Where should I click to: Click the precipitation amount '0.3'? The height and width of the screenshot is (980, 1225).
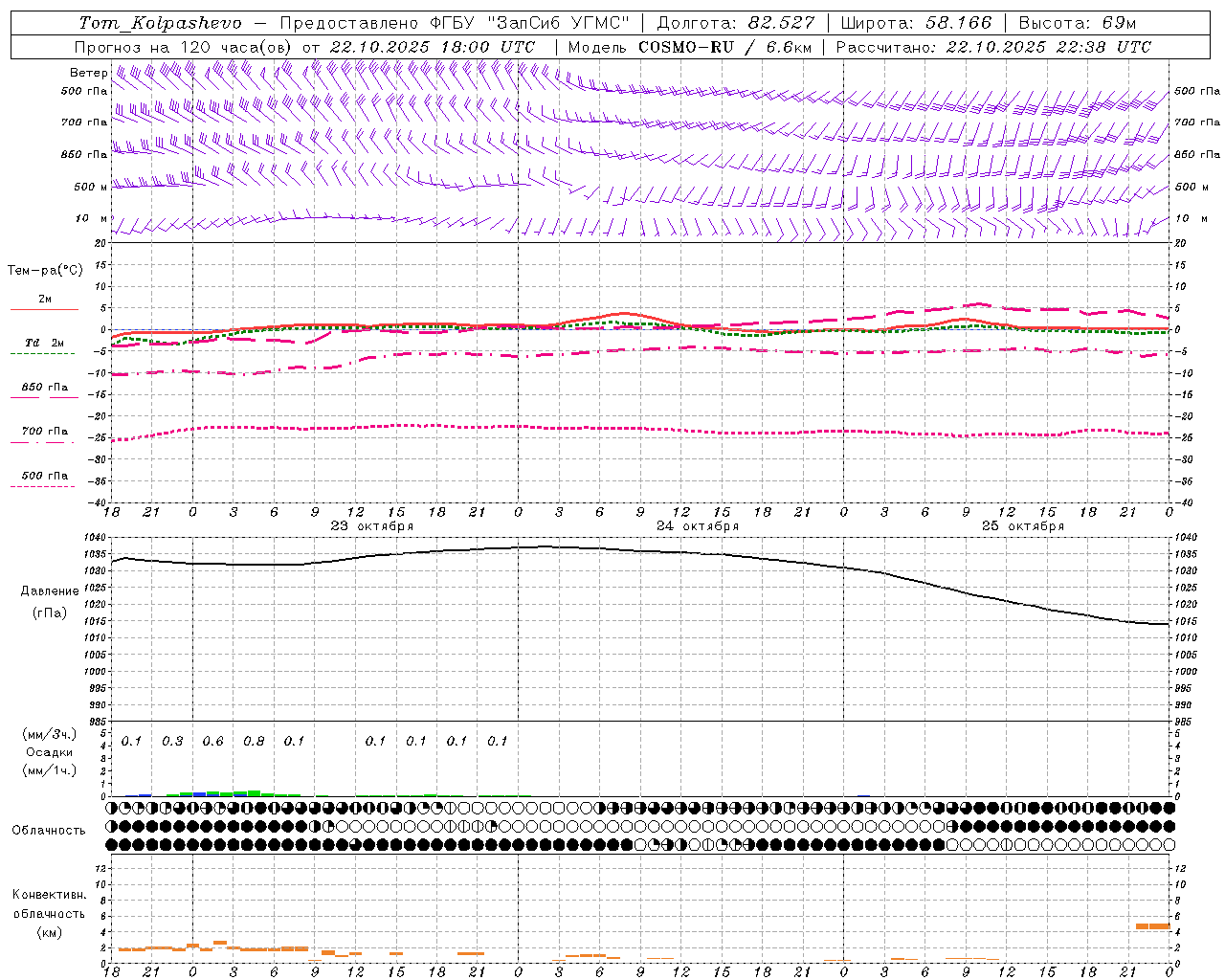pyautogui.click(x=172, y=742)
